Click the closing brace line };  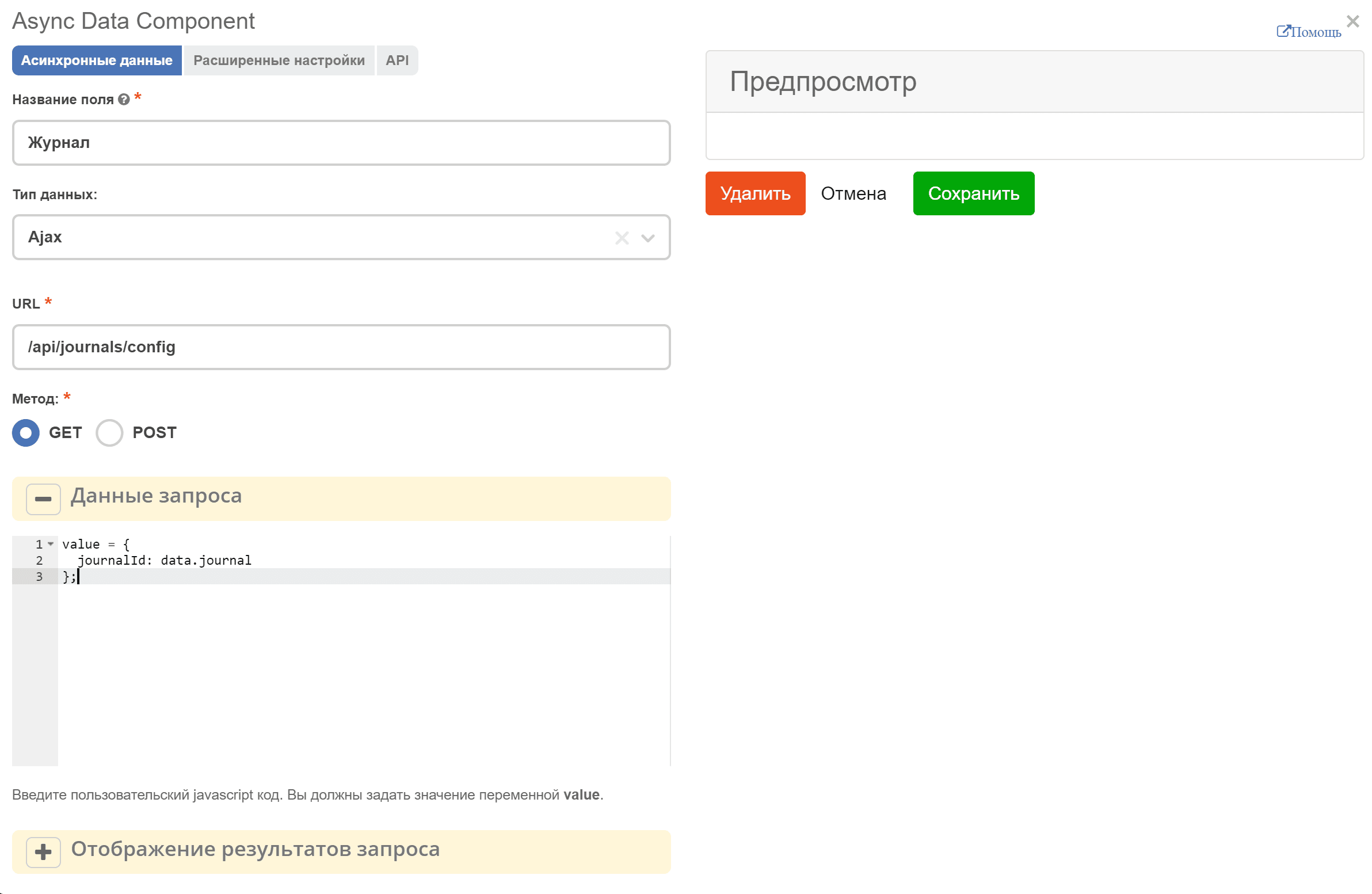tap(69, 576)
